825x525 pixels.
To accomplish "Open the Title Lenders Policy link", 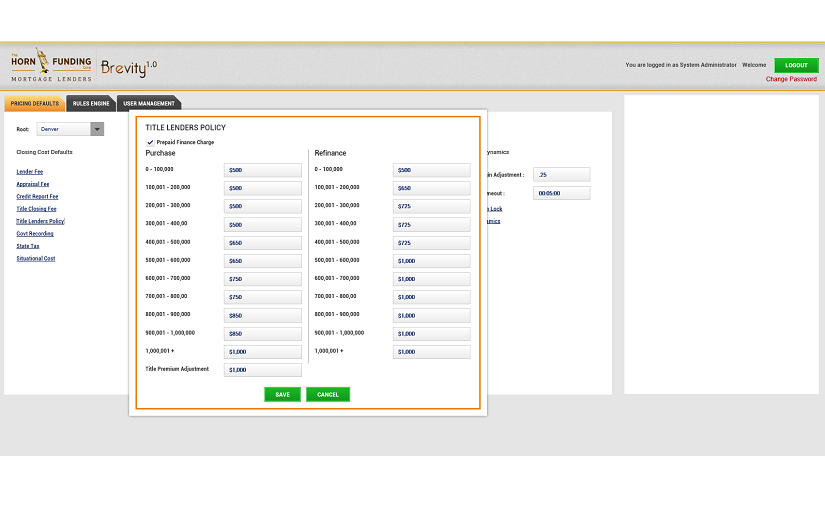I will click(x=41, y=221).
